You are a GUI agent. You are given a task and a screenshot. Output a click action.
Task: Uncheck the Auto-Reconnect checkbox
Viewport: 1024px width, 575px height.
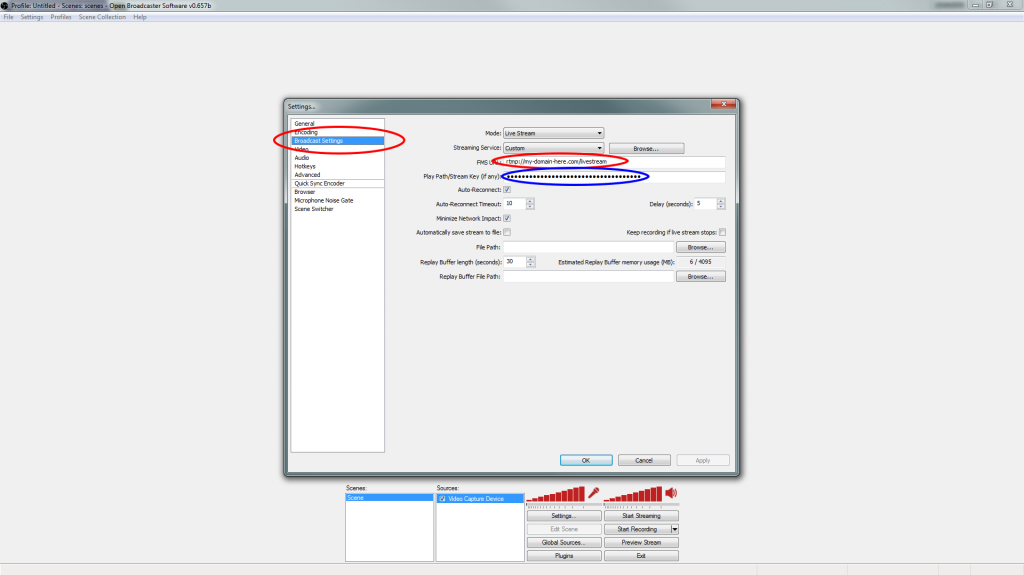[x=507, y=189]
